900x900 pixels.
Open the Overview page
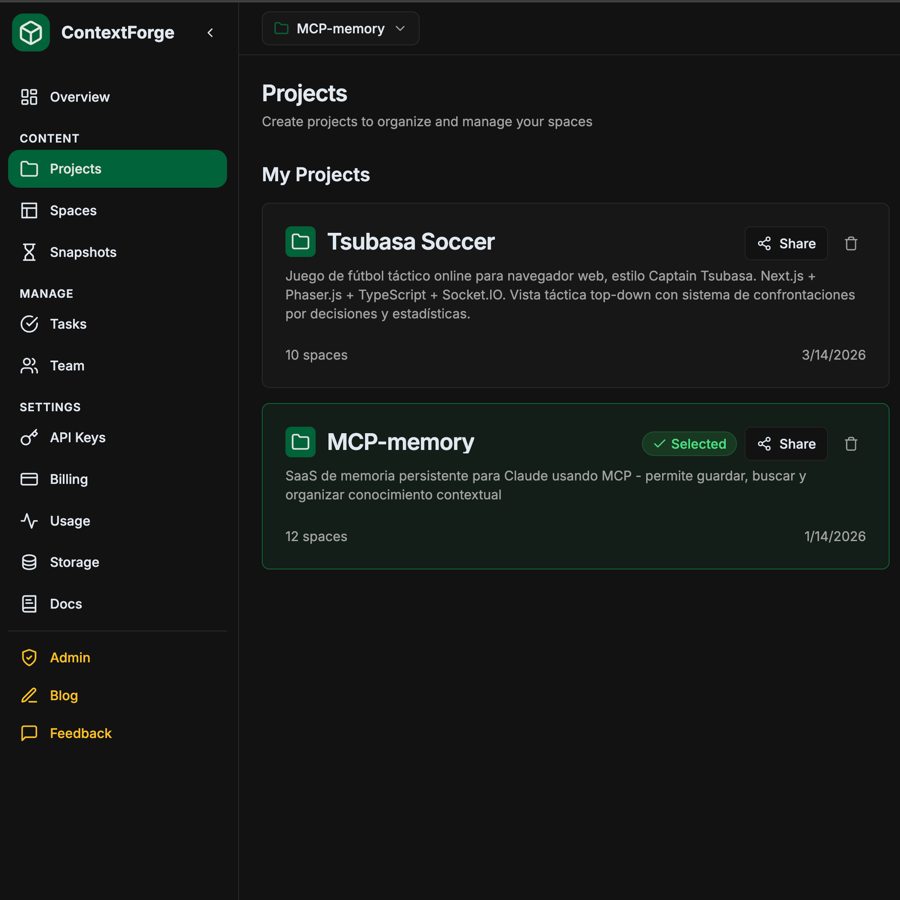(79, 96)
